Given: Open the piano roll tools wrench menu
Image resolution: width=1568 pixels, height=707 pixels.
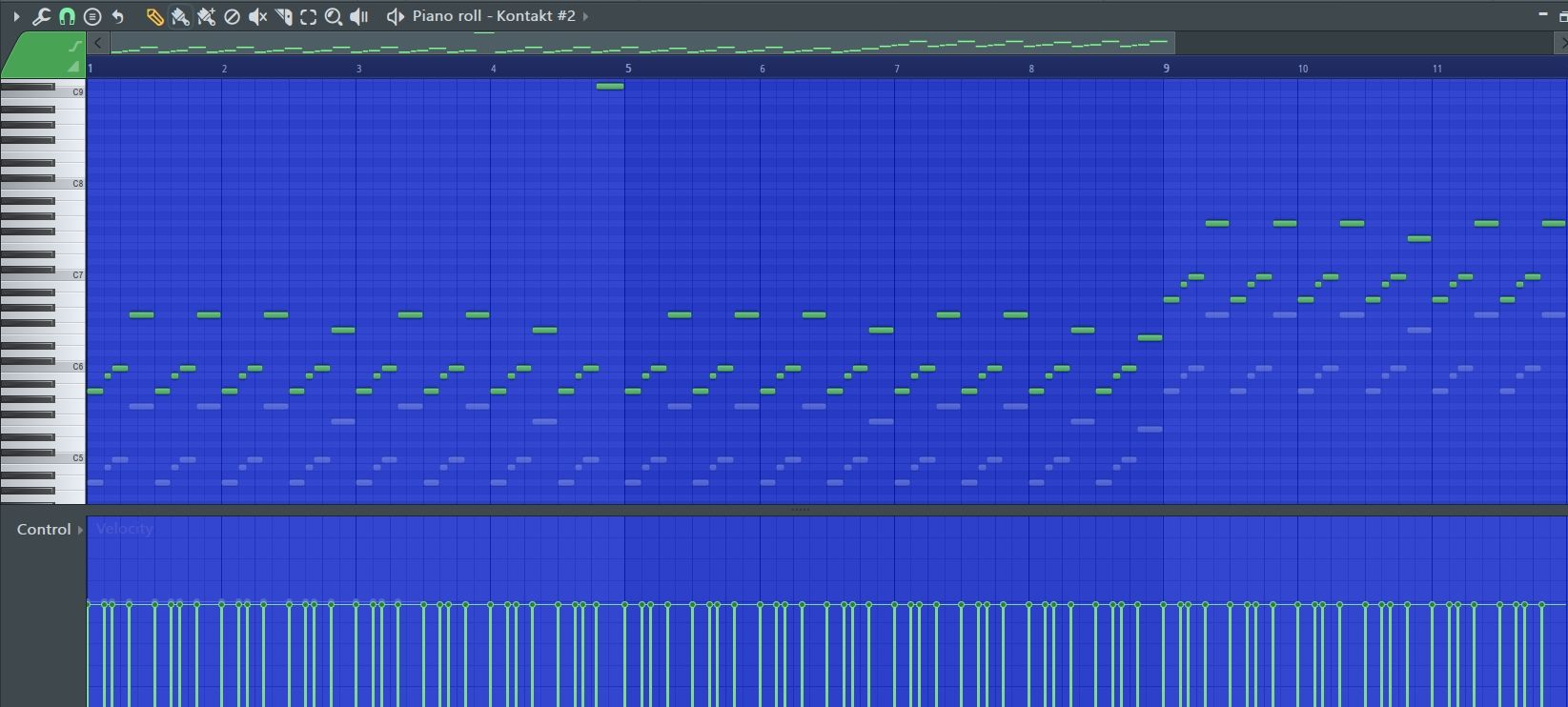Looking at the screenshot, I should click(x=41, y=16).
